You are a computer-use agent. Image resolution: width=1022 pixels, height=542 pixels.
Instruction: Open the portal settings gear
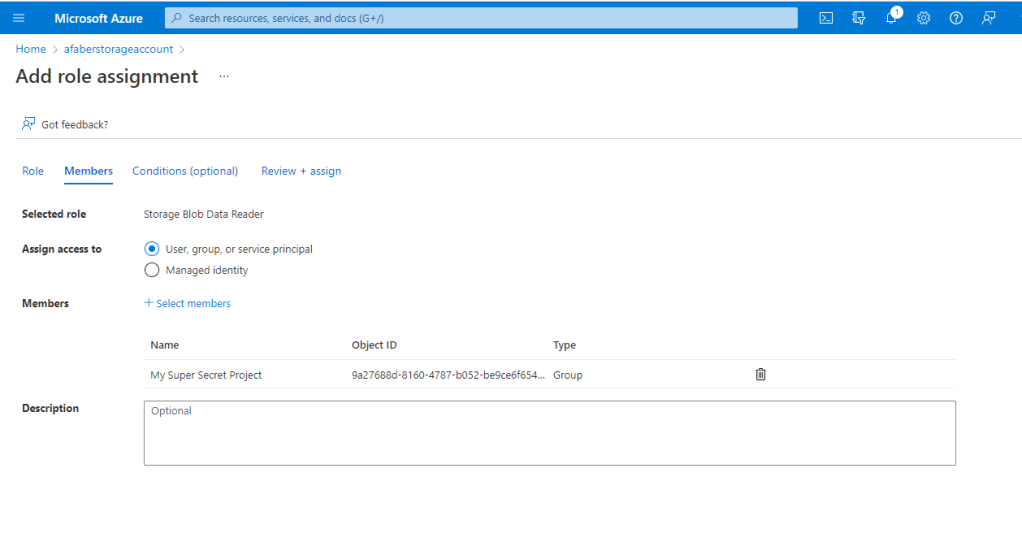coord(923,18)
